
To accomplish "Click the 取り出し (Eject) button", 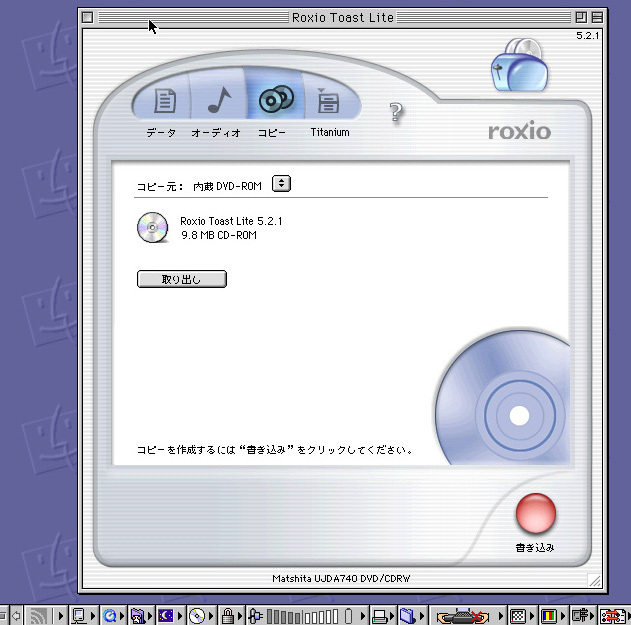I will click(x=182, y=279).
